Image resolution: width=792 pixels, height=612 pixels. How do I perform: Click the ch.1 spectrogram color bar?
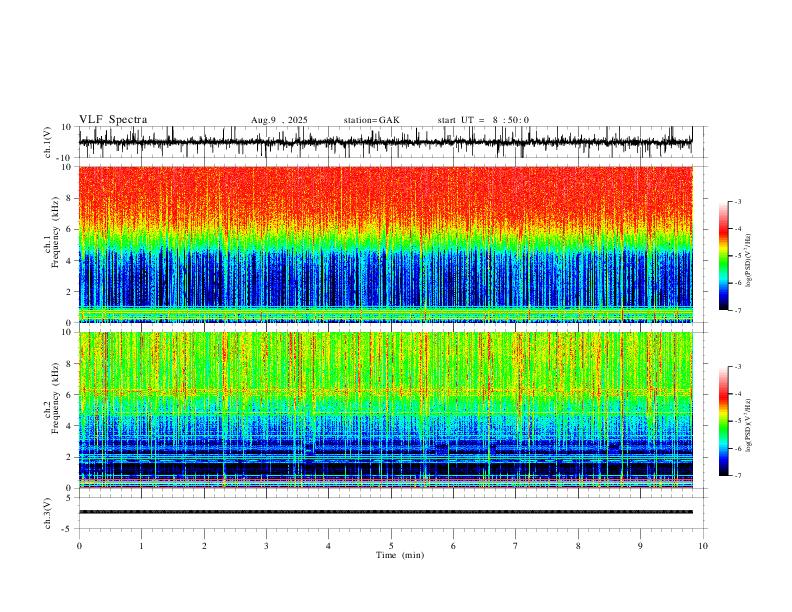[723, 256]
